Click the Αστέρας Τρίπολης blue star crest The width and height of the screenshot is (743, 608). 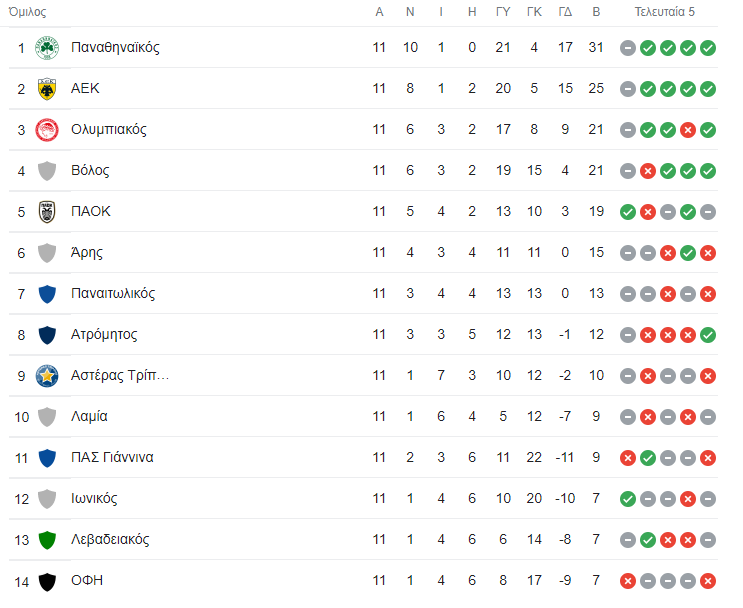[47, 376]
